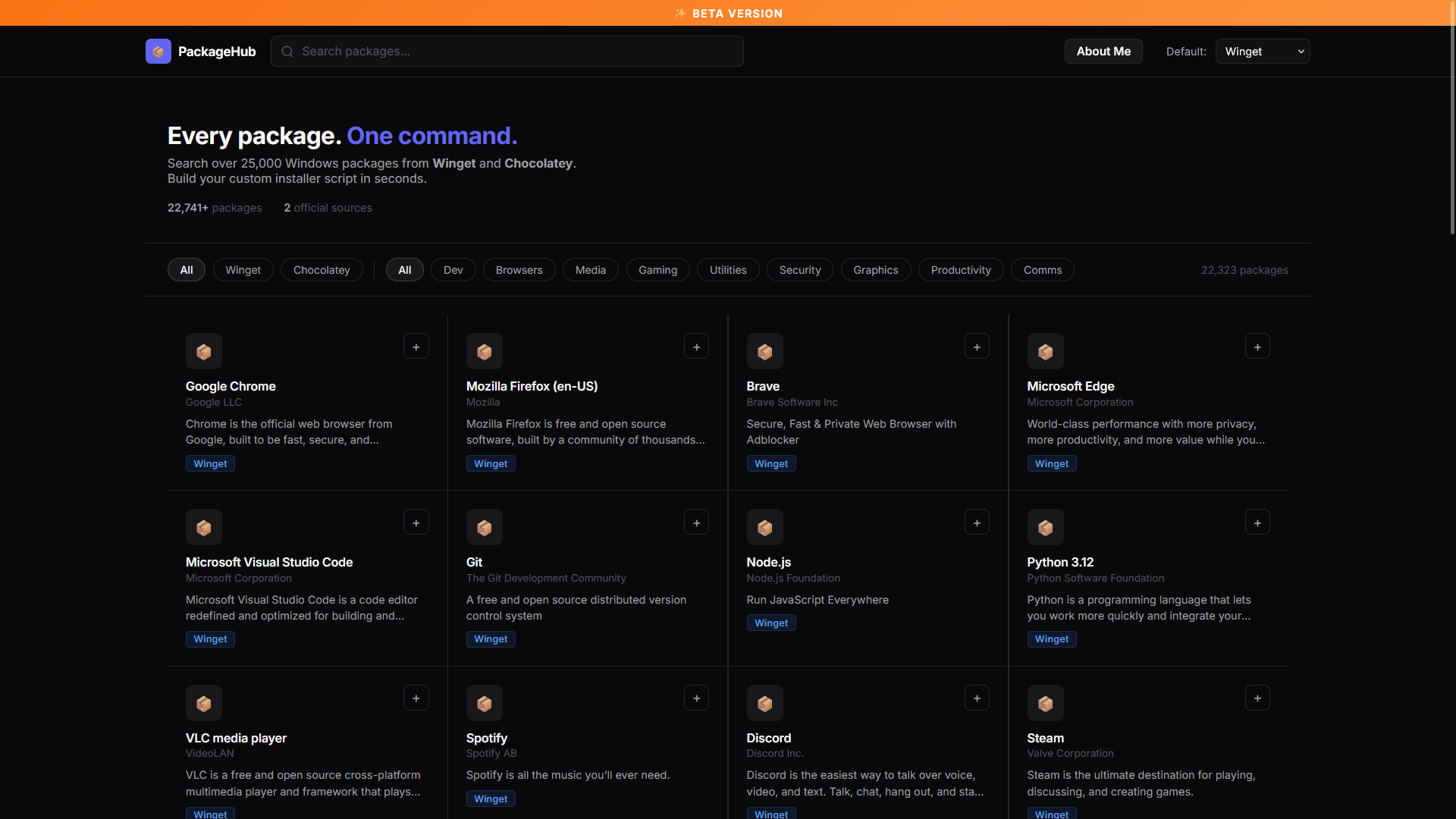Screen dimensions: 1456x819
Task: Filter by the Security category
Action: 800,270
